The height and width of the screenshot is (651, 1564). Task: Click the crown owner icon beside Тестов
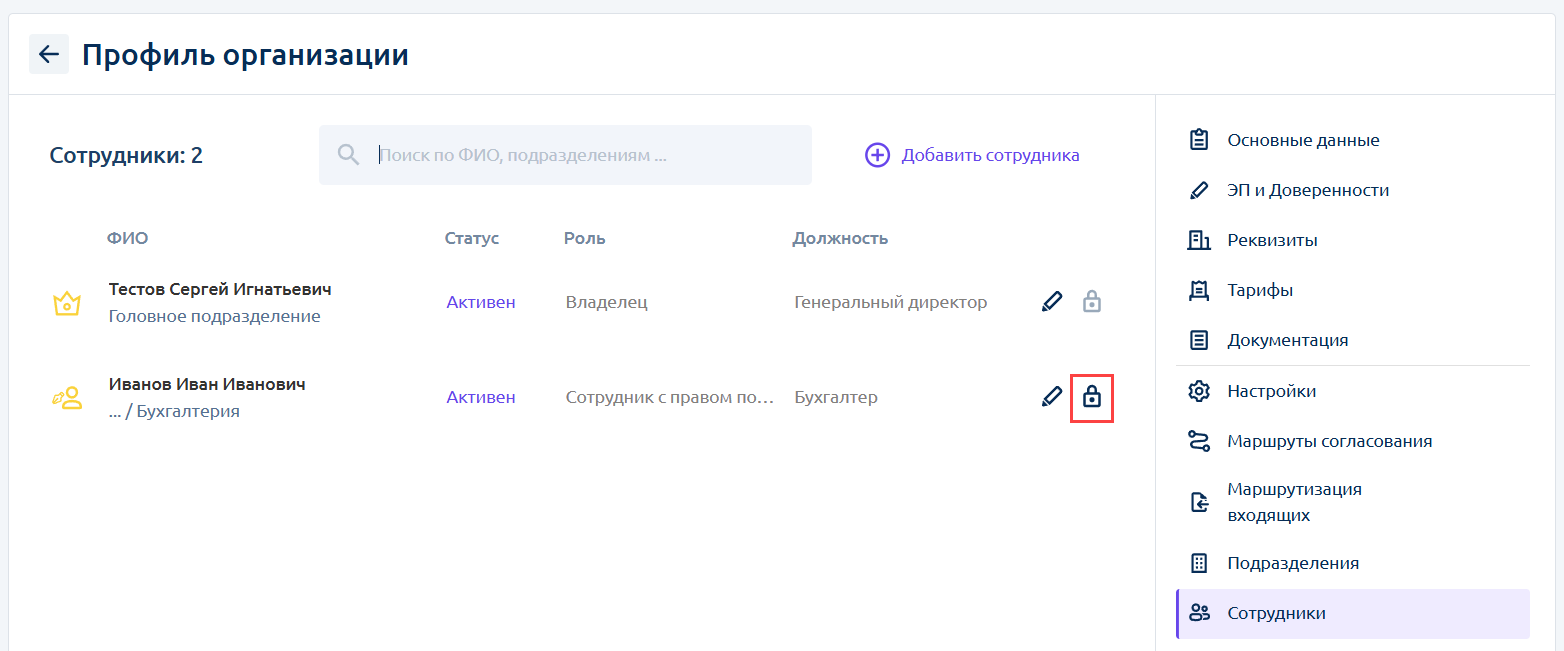66,303
